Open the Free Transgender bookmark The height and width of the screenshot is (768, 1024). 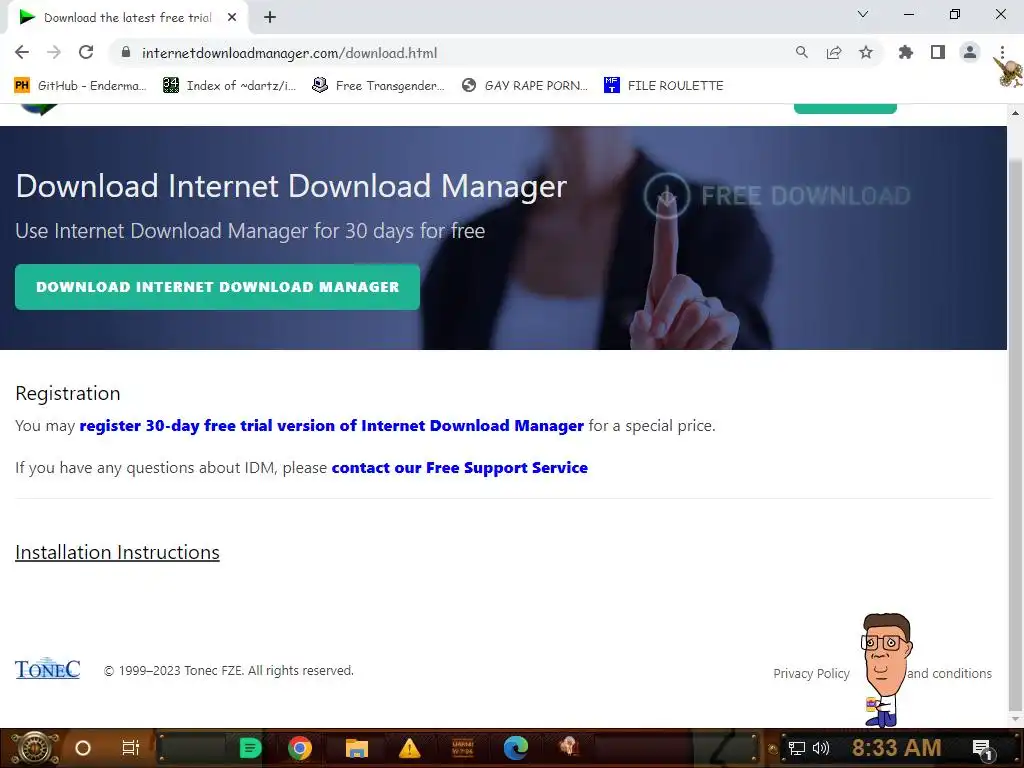coord(378,86)
